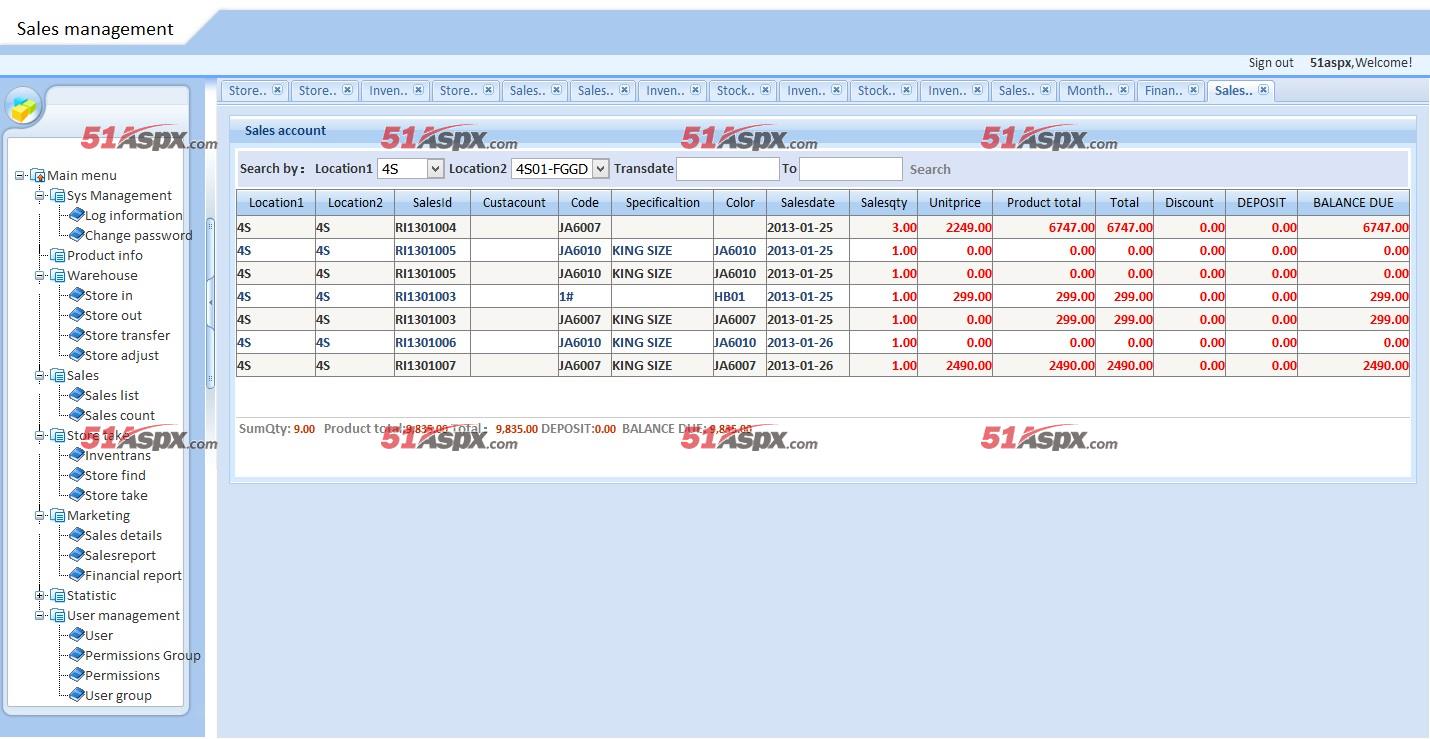This screenshot has width=1430, height=739.
Task: Switch to the Month.. tab
Action: tap(1089, 90)
